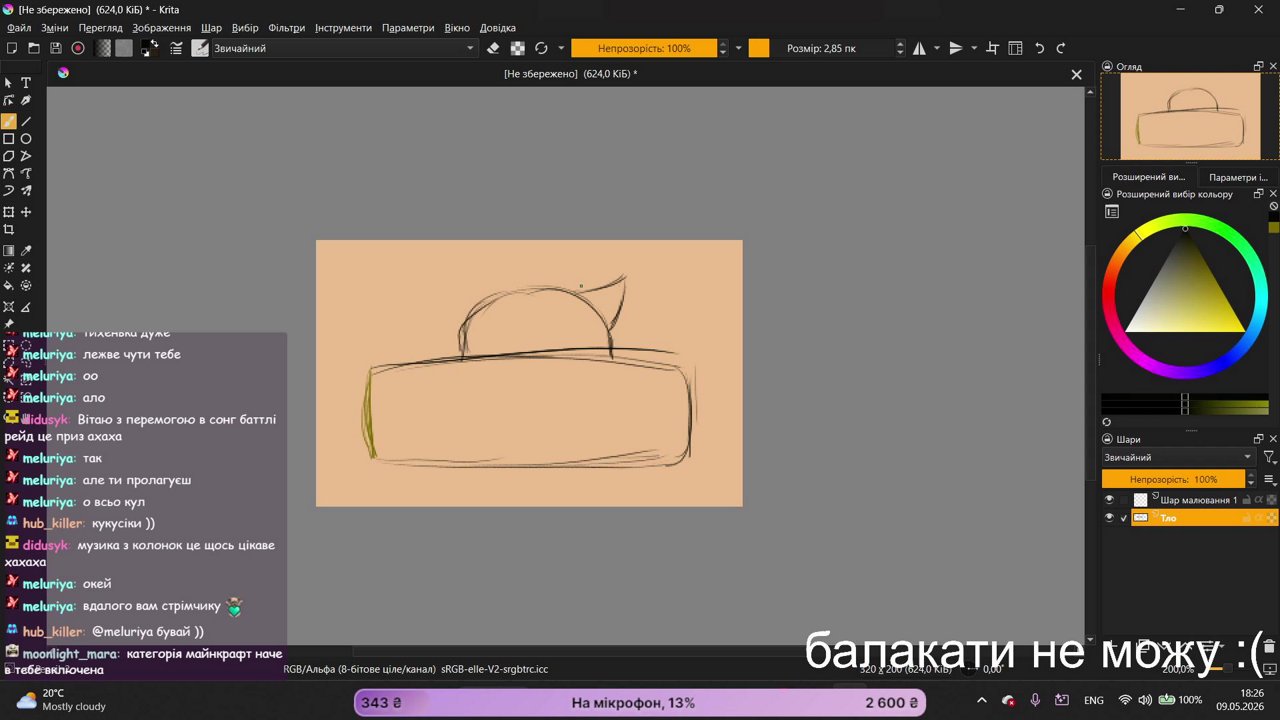This screenshot has height=720, width=1280.
Task: Hide the Шар малювання 1 layer
Action: (1108, 500)
